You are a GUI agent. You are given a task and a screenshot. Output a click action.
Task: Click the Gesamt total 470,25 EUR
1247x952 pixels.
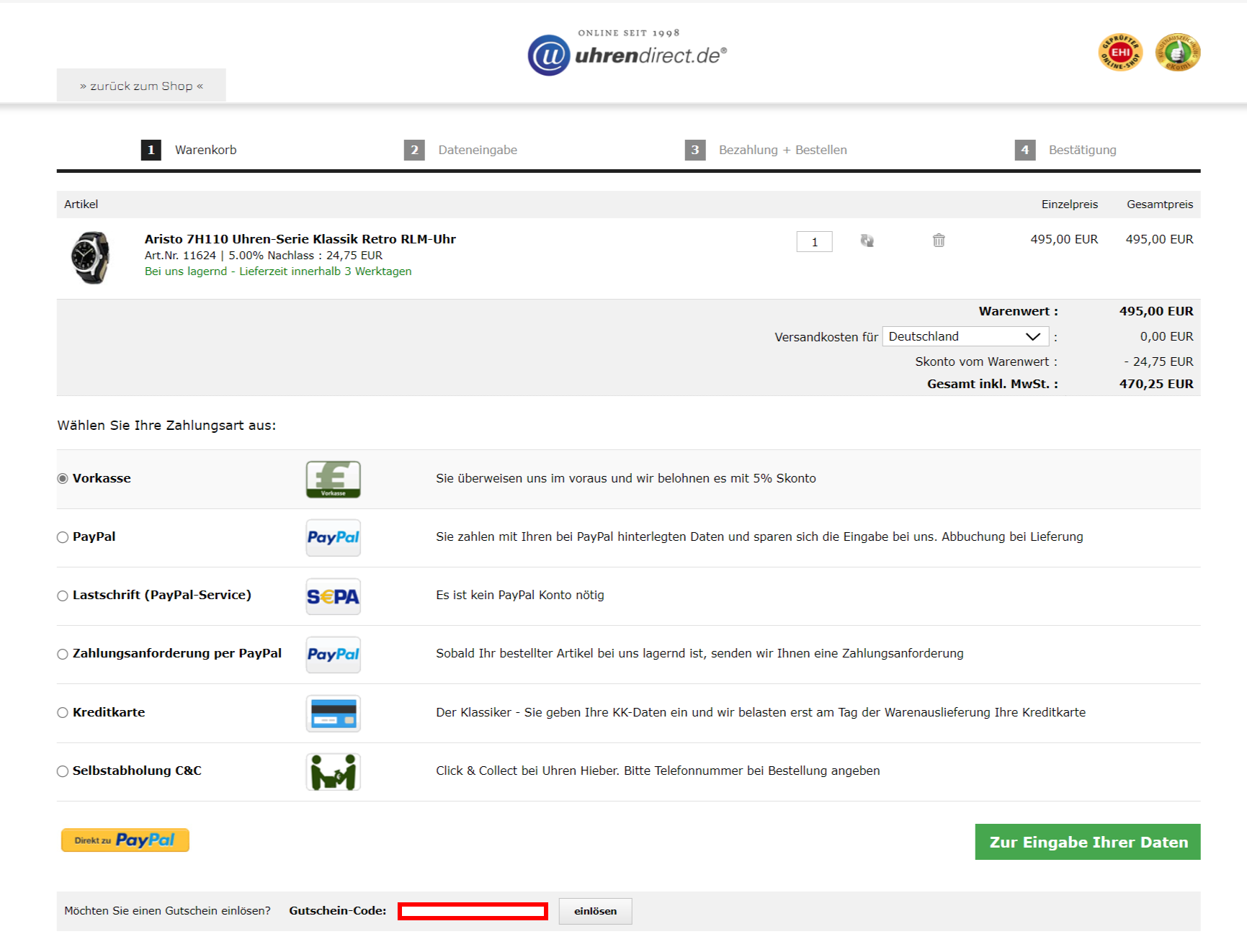click(x=1156, y=384)
